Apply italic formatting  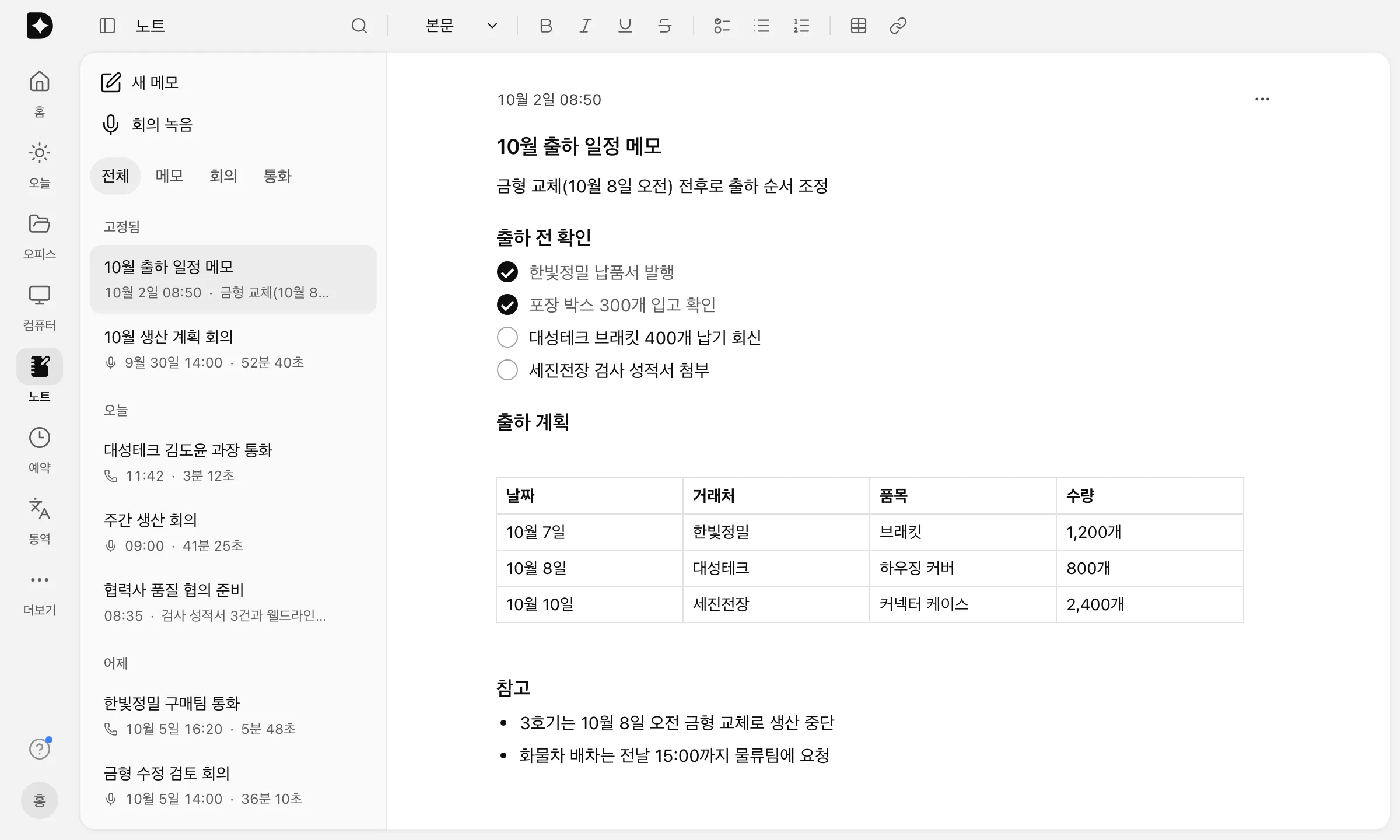pos(585,26)
